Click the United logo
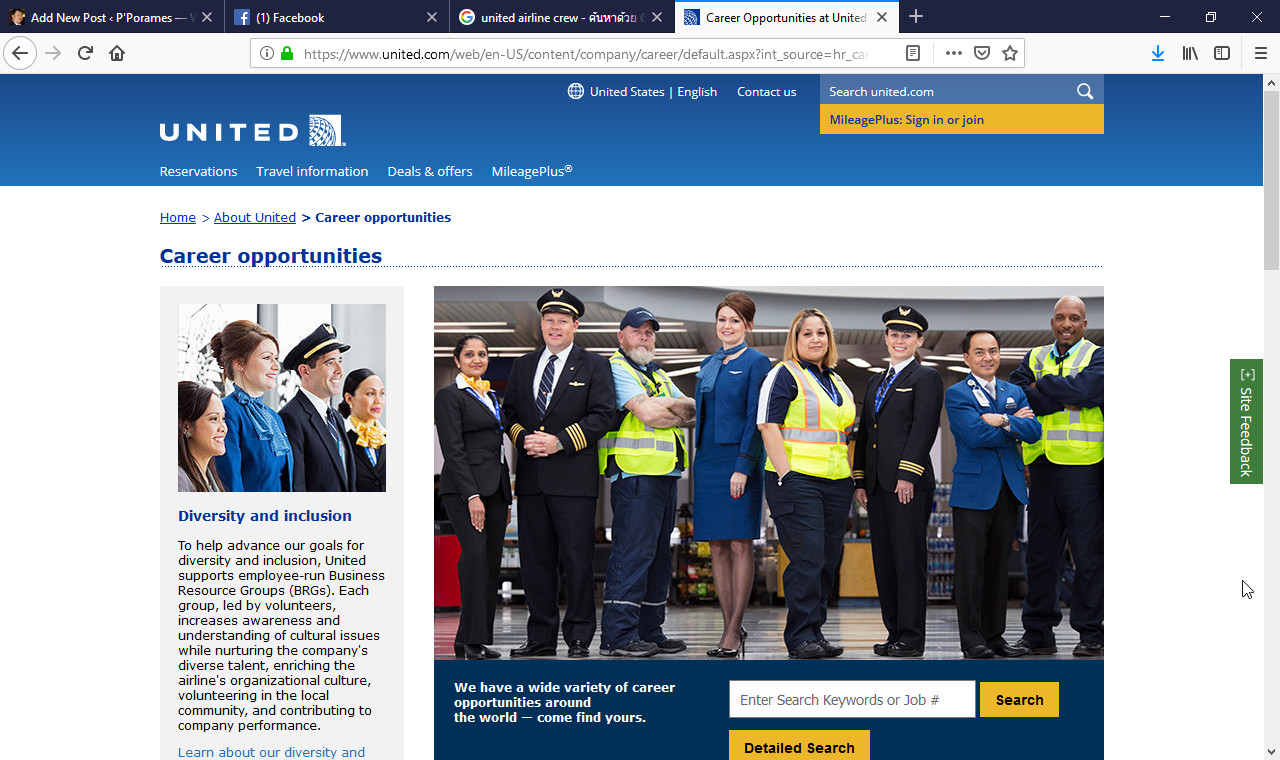 coord(253,131)
